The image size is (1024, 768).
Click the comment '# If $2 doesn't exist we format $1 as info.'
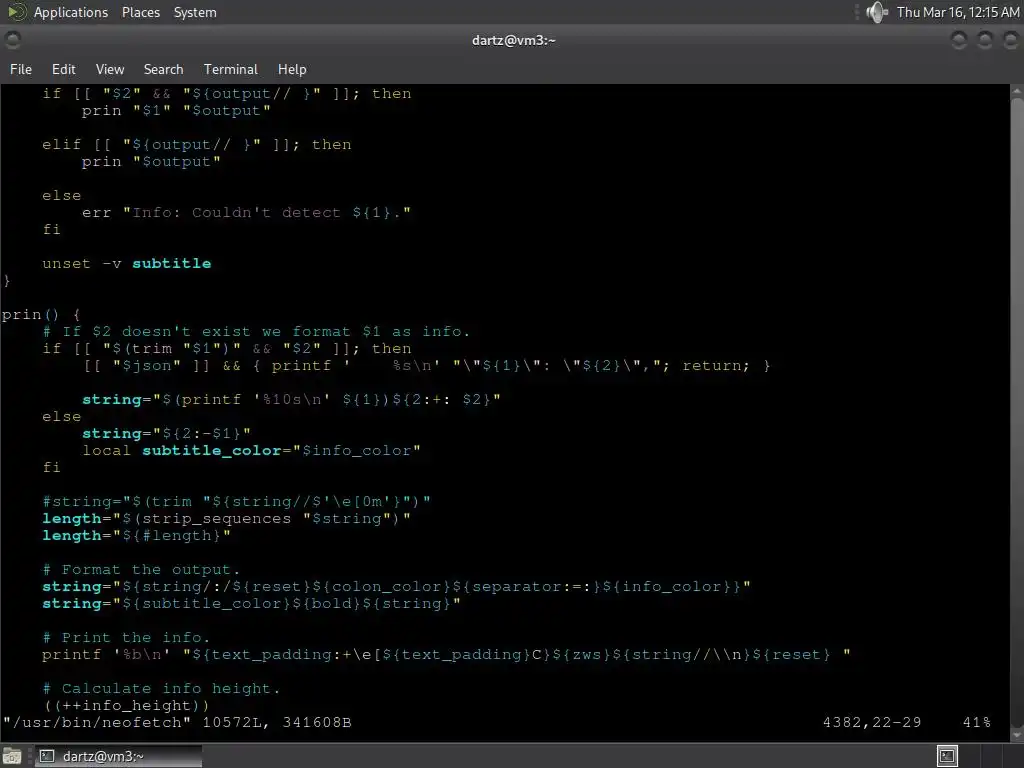(x=256, y=332)
